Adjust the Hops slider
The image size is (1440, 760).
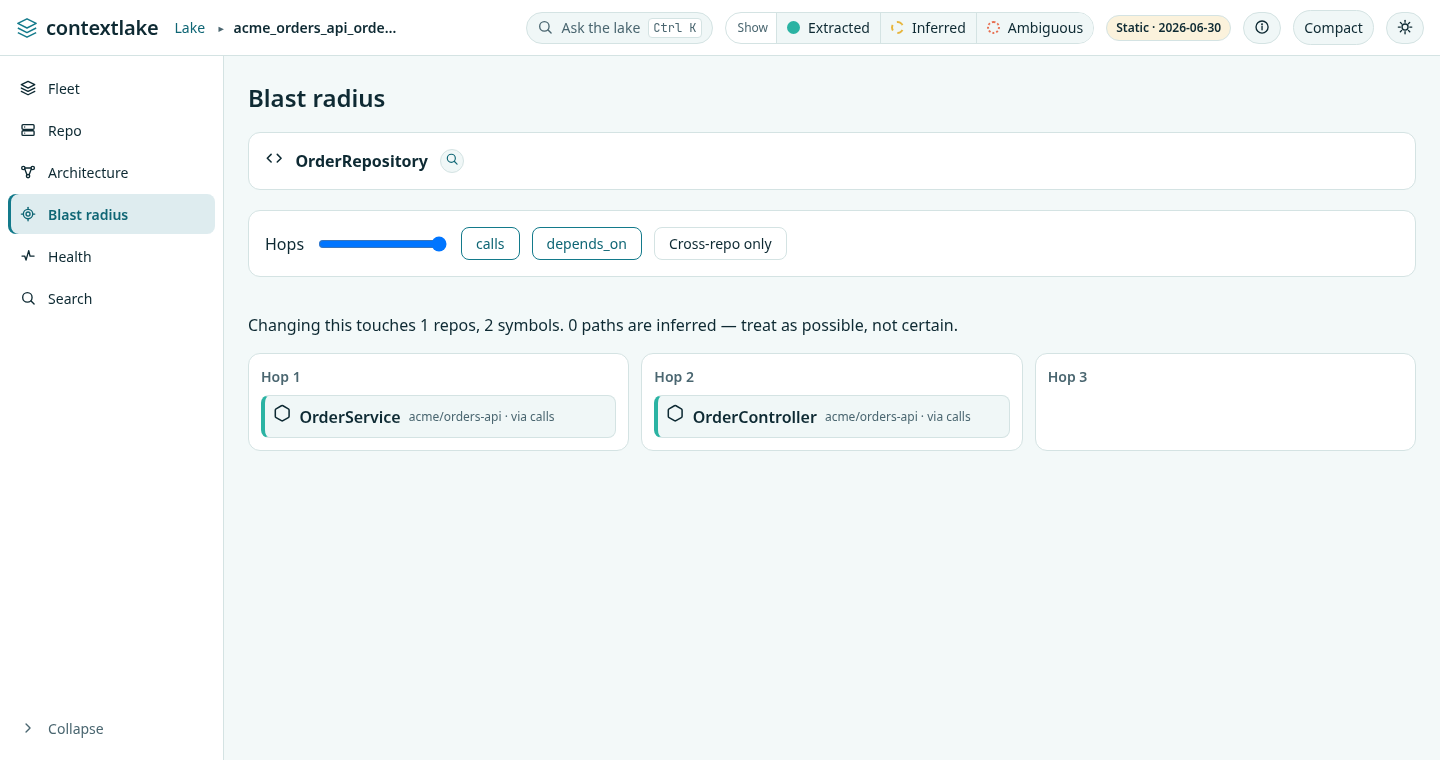[382, 244]
